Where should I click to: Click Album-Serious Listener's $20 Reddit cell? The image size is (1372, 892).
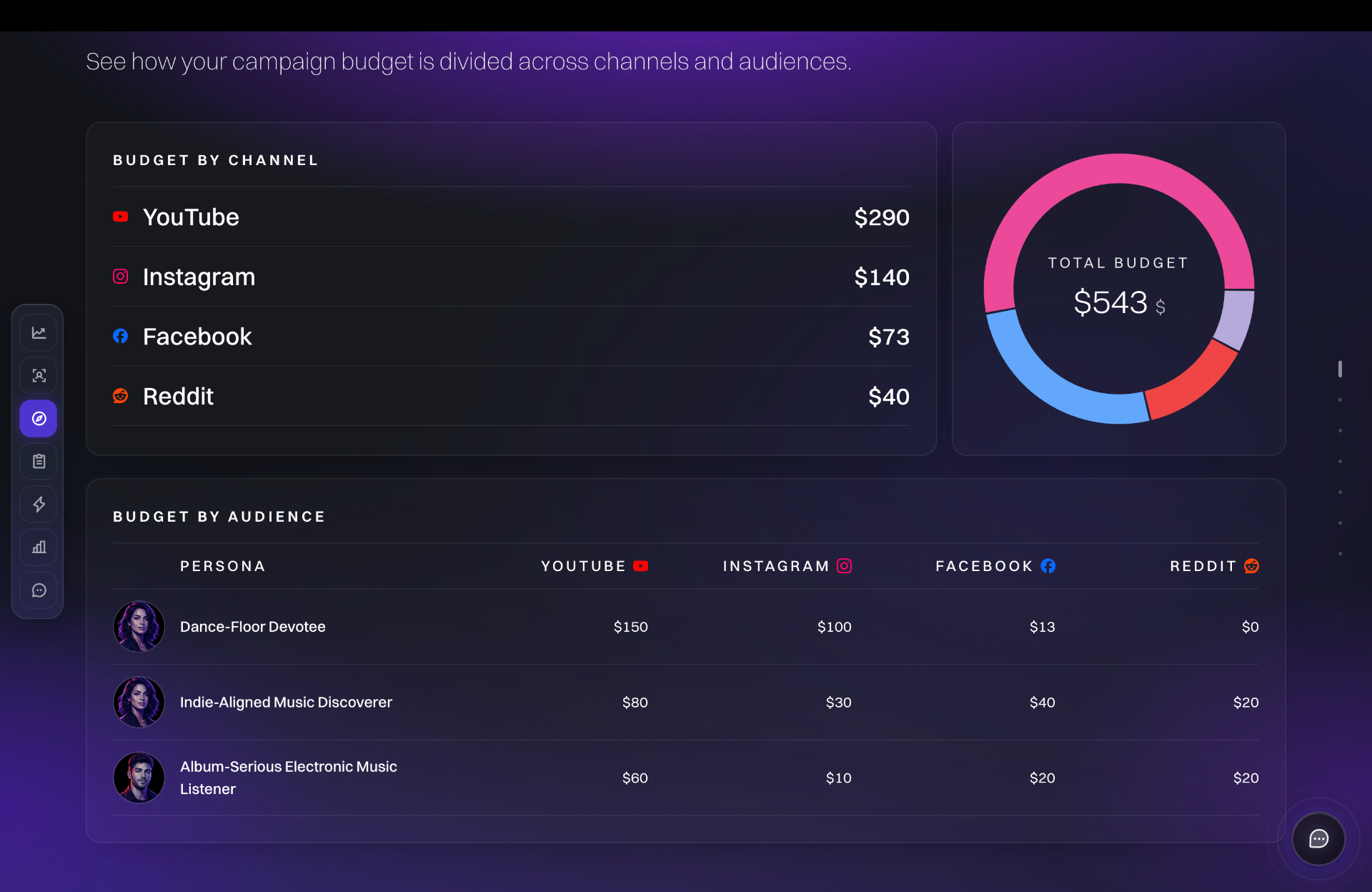(x=1246, y=778)
